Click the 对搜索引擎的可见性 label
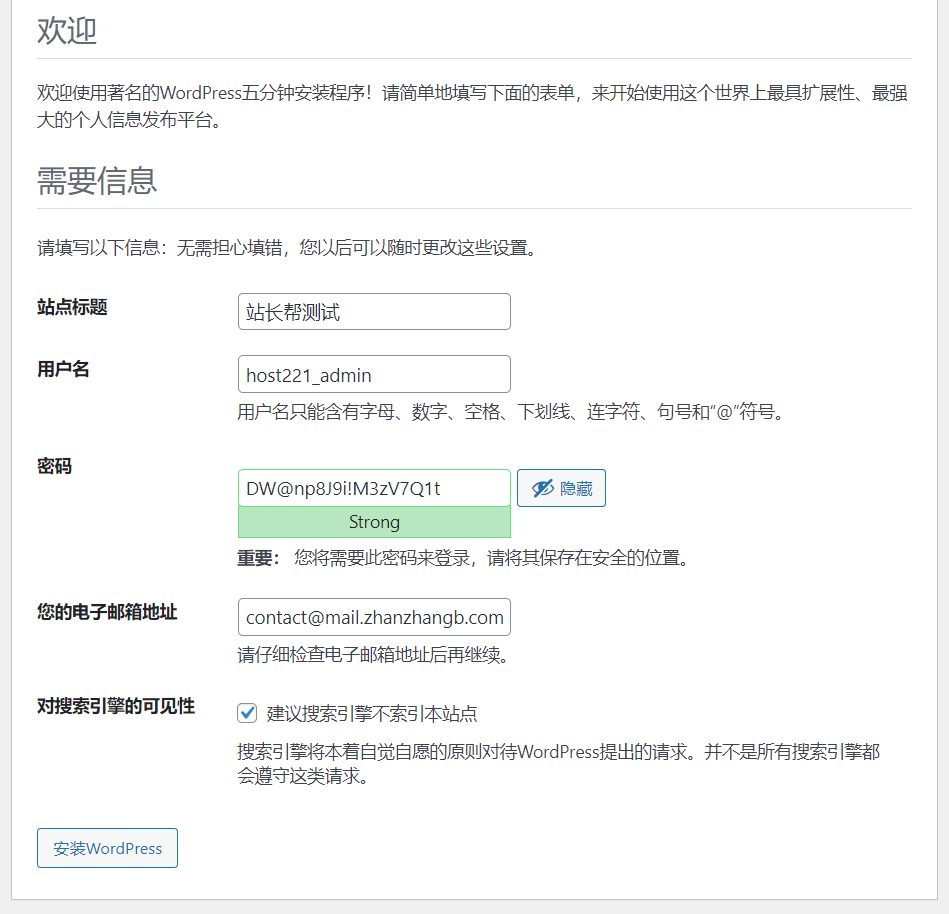The width and height of the screenshot is (949, 914). (x=116, y=707)
